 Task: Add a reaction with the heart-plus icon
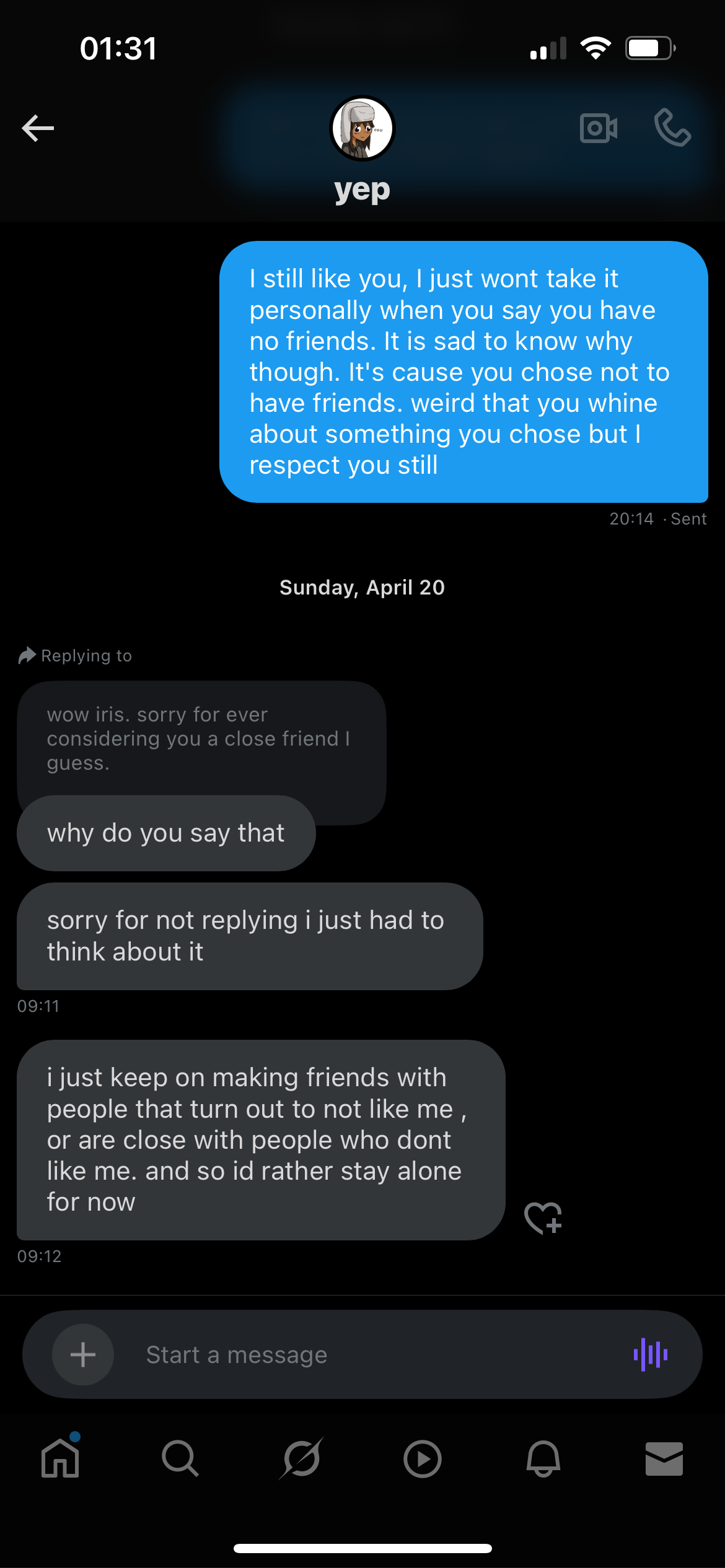[543, 1217]
